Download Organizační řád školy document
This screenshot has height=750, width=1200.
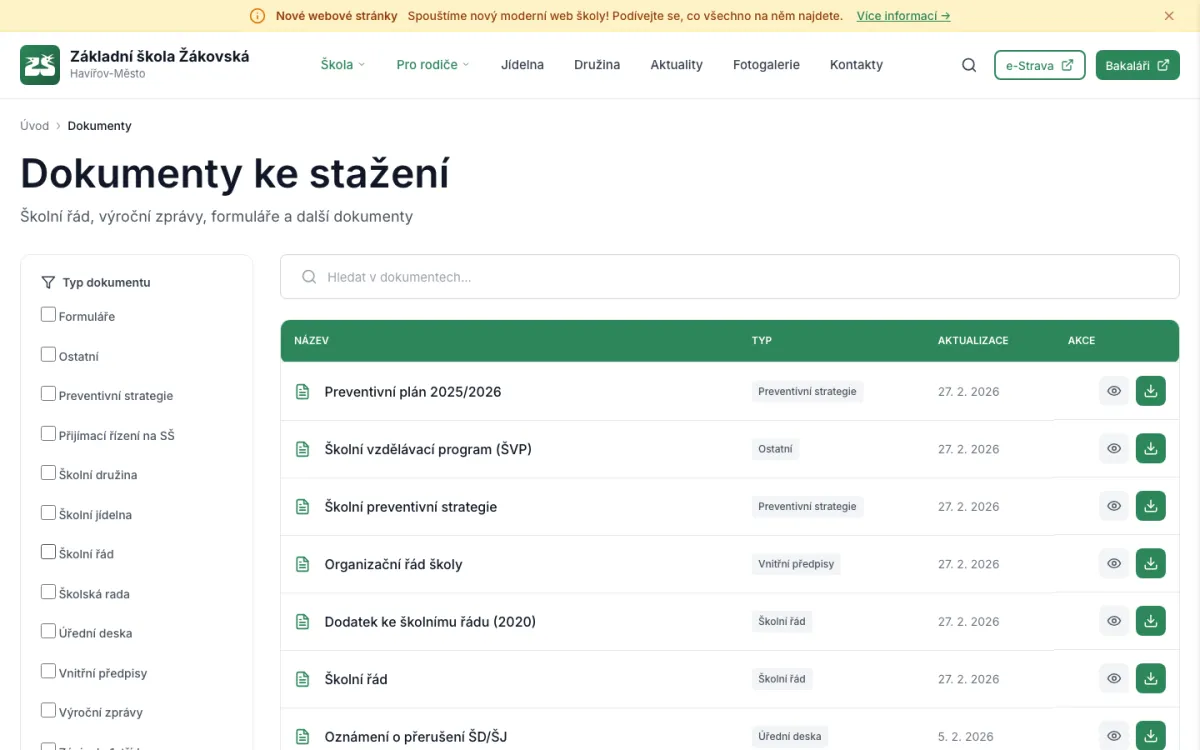pyautogui.click(x=1150, y=563)
